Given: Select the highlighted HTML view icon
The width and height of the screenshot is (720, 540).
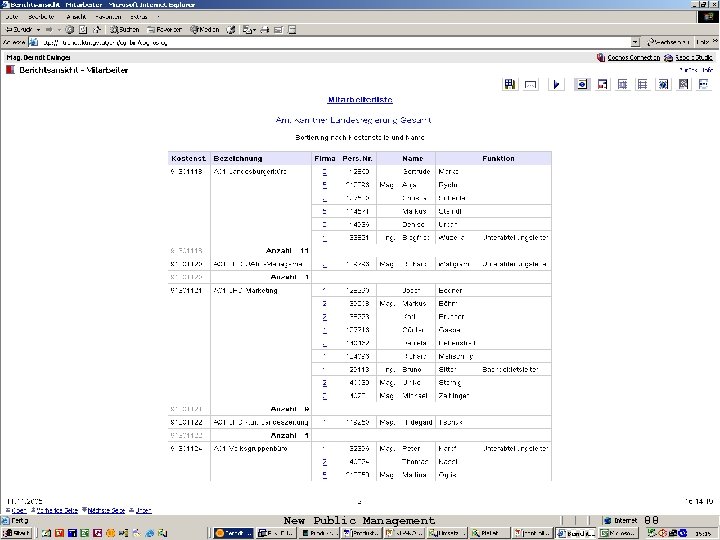Looking at the screenshot, I should coord(582,84).
